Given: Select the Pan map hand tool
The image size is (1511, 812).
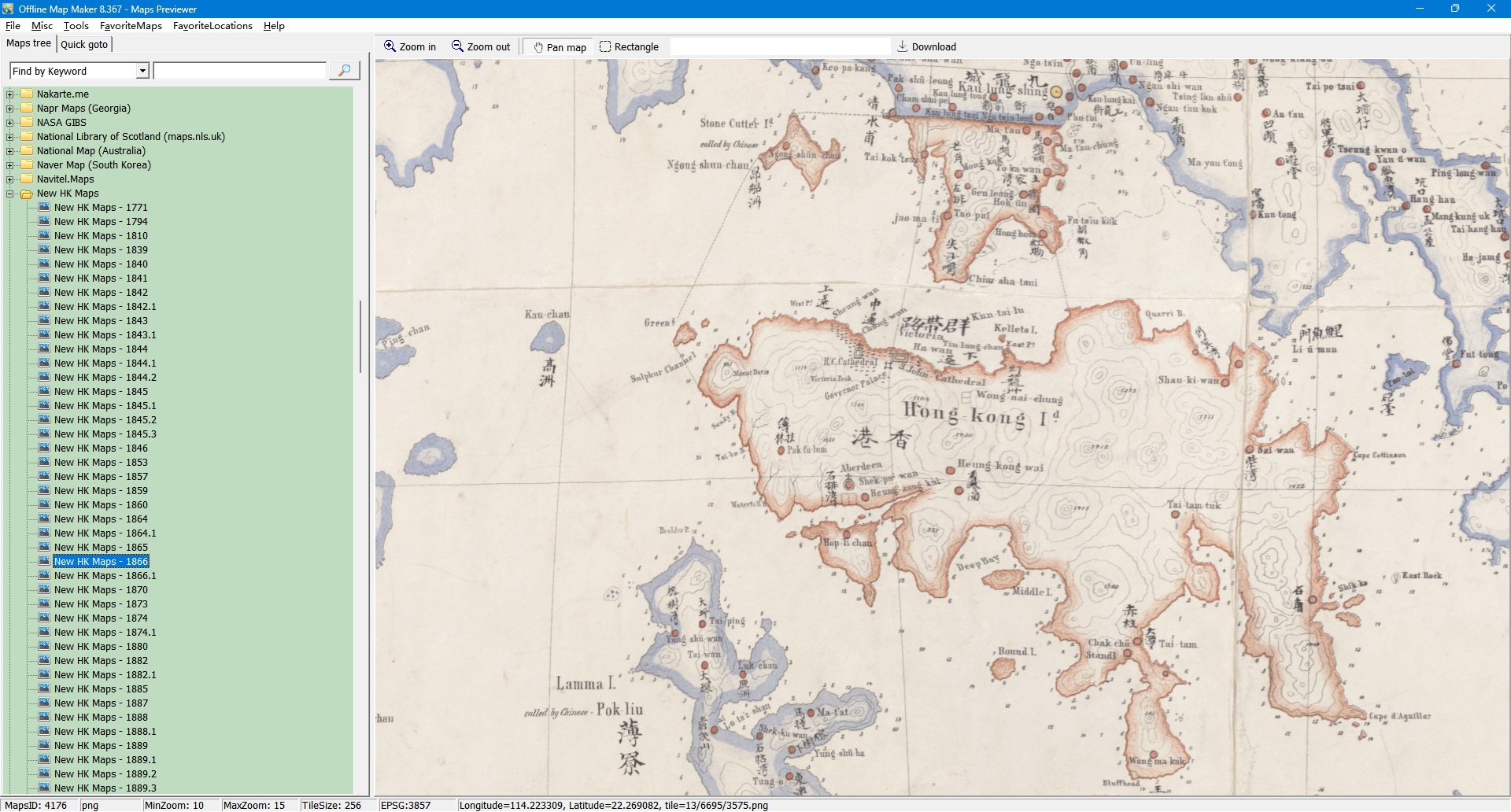Looking at the screenshot, I should point(538,47).
